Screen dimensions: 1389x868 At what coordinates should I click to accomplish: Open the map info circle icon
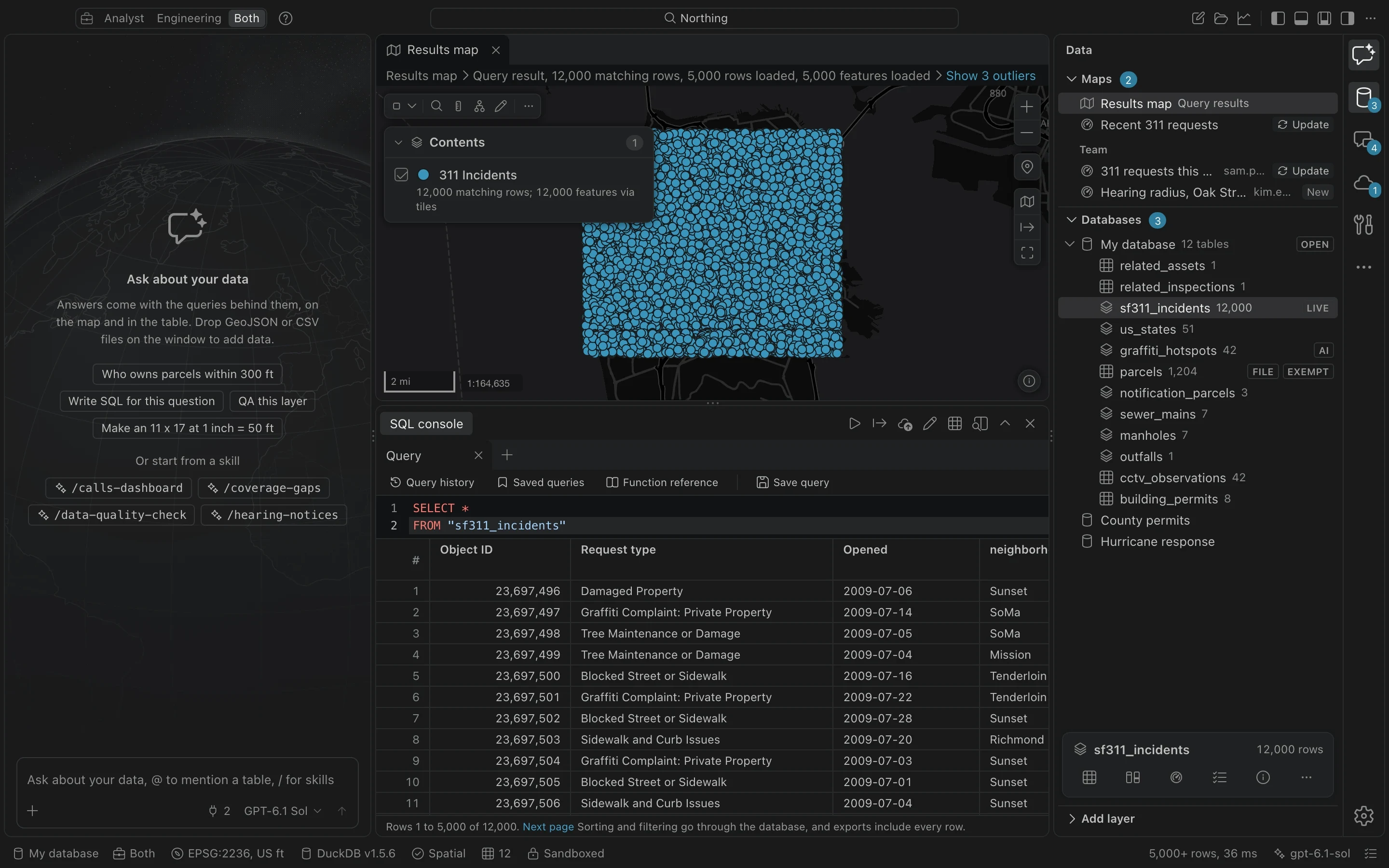1029,381
